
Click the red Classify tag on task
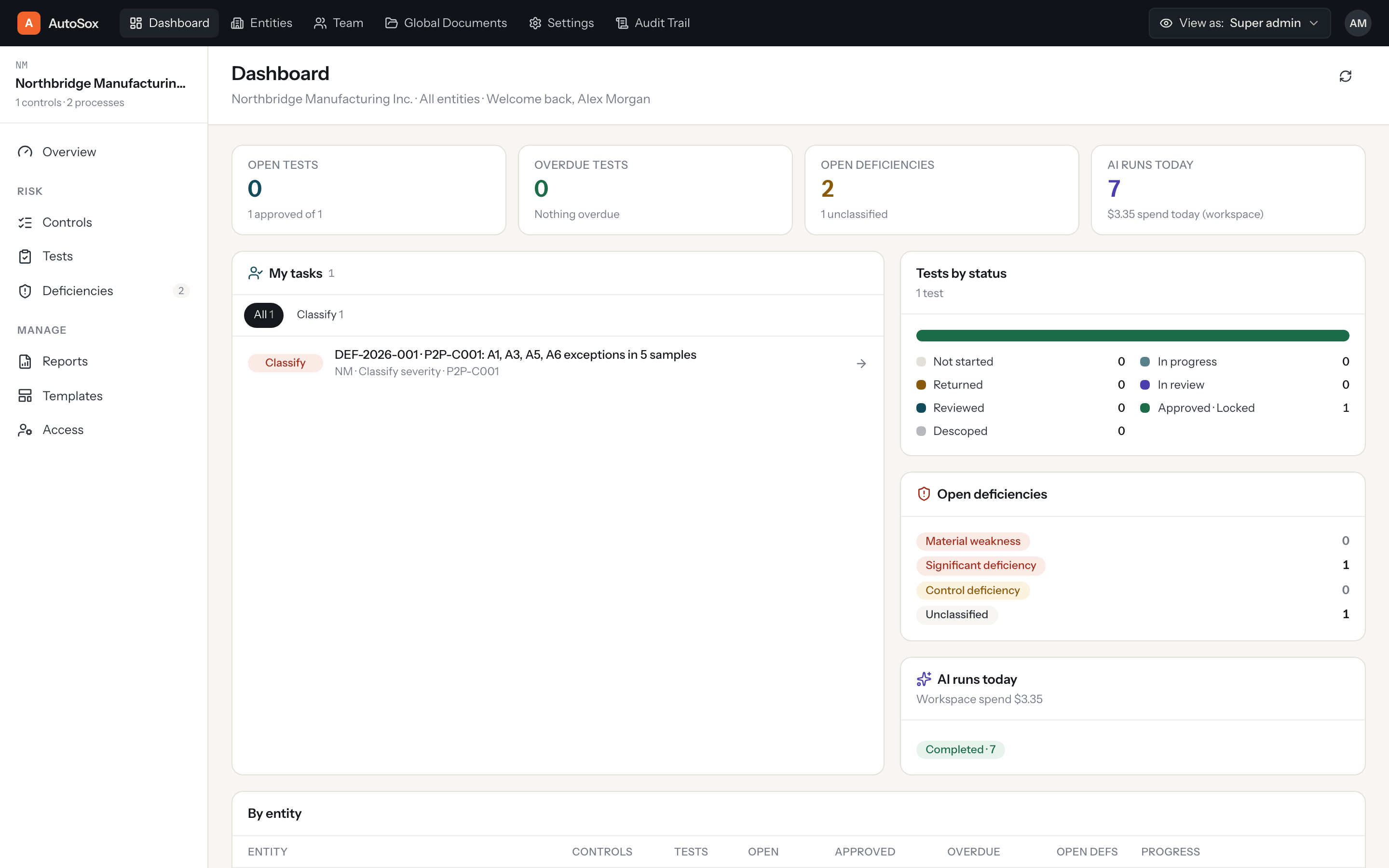click(285, 363)
